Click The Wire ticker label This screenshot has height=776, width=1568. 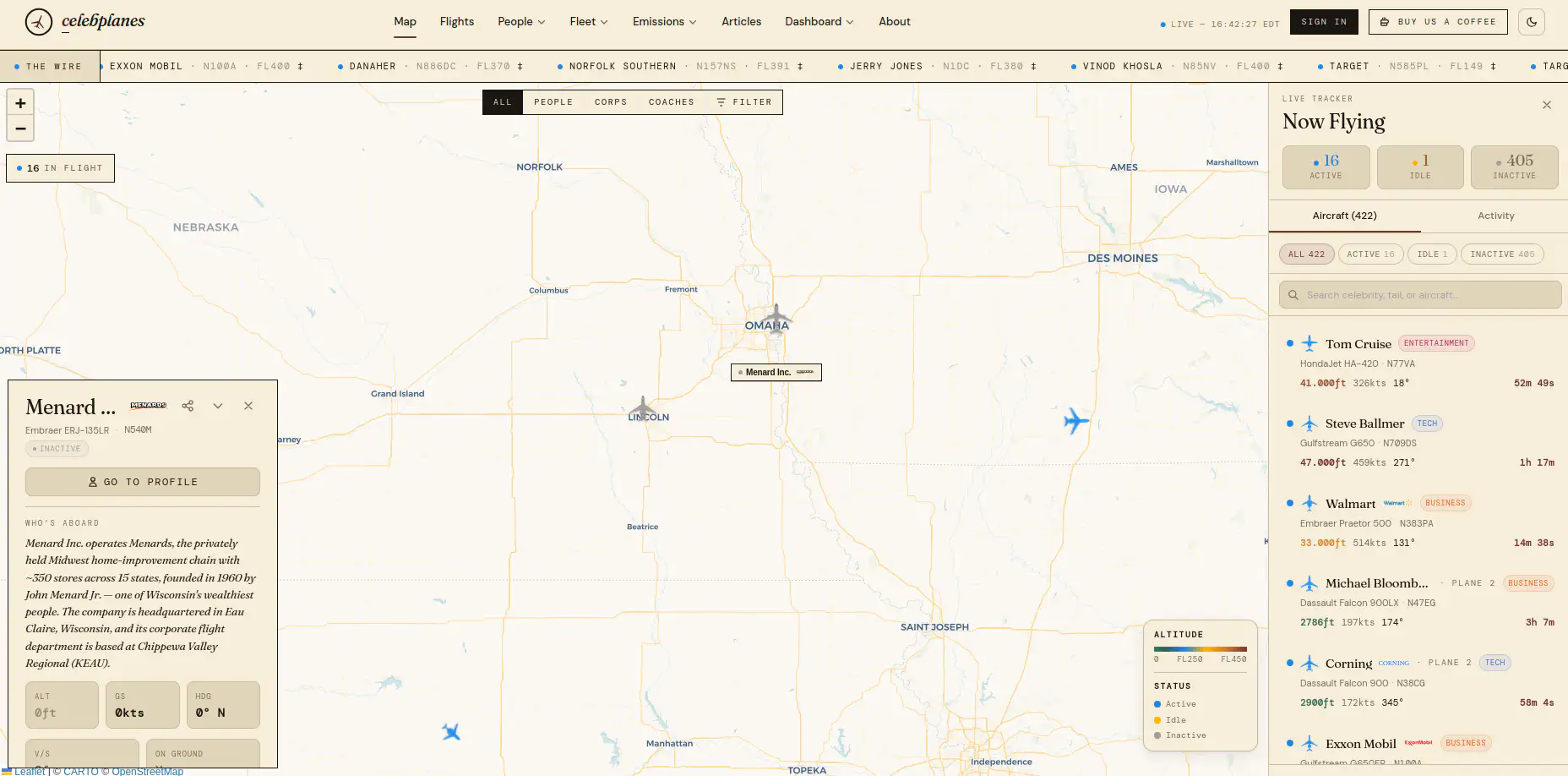pyautogui.click(x=50, y=66)
